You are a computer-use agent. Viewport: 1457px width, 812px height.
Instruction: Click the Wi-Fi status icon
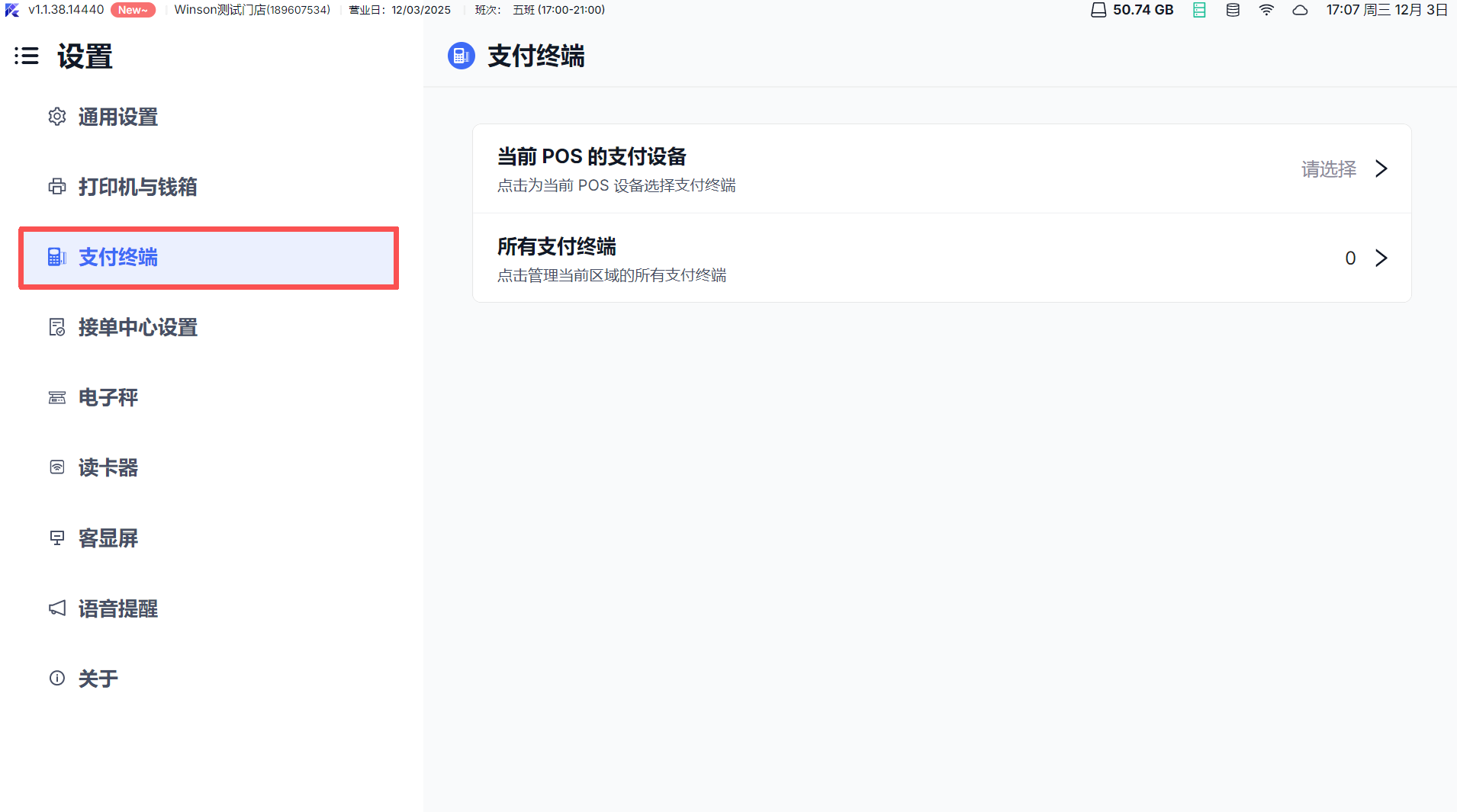point(1266,10)
